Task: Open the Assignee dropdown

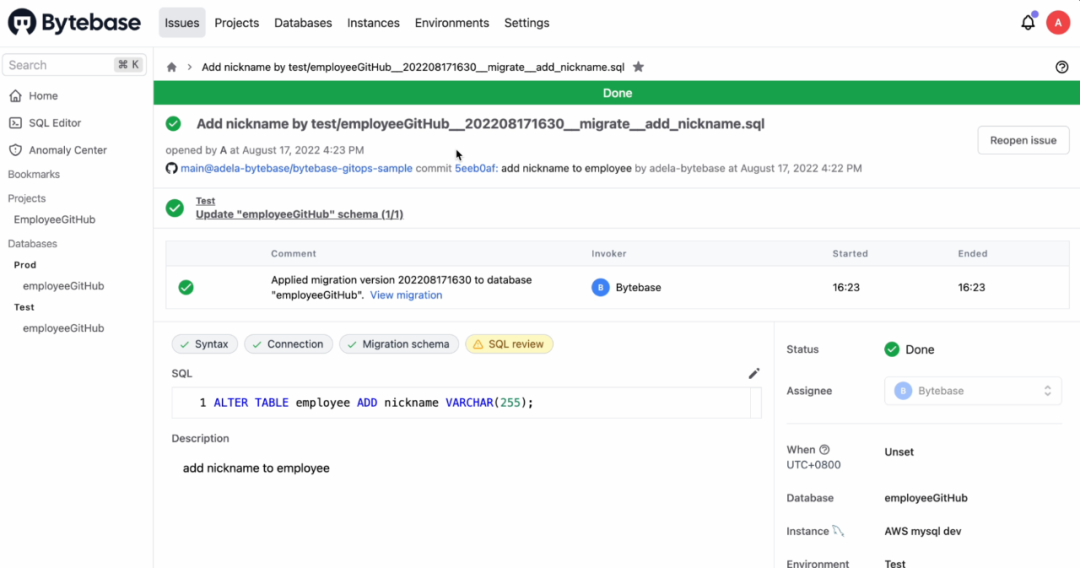Action: 972,391
